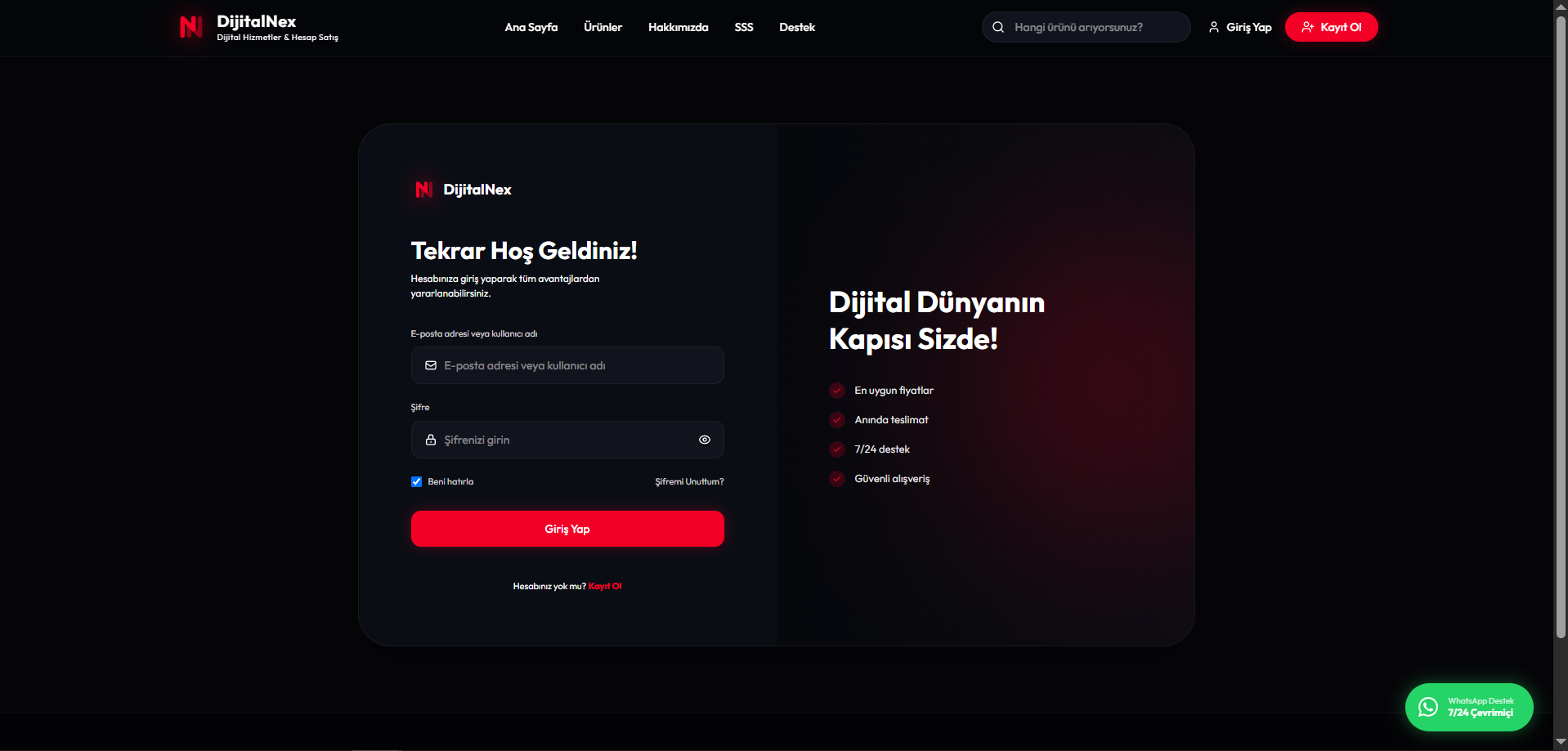Image resolution: width=1568 pixels, height=751 pixels.
Task: Click the red Giriş Yap submit button
Action: 567,529
